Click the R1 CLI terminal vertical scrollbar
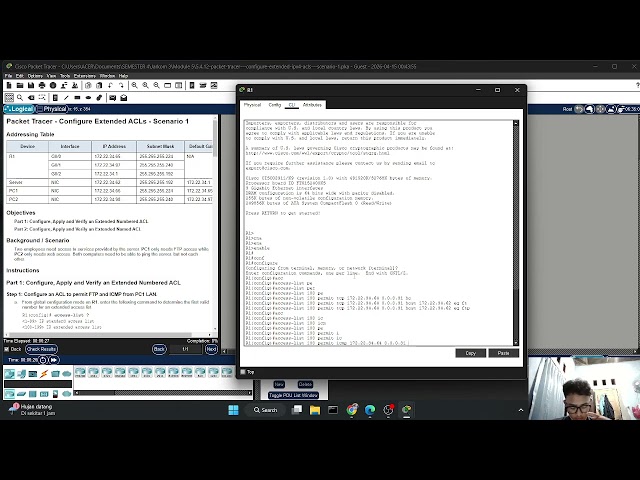640x480 pixels. [516, 233]
